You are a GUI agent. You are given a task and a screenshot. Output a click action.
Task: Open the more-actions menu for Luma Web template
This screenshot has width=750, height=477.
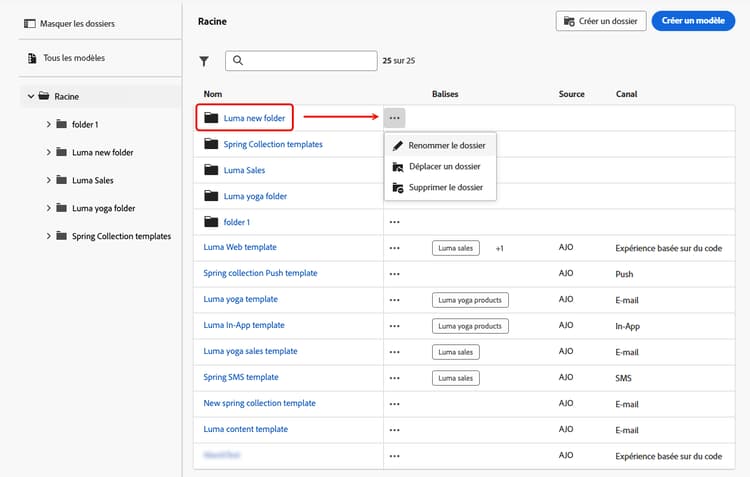[394, 247]
